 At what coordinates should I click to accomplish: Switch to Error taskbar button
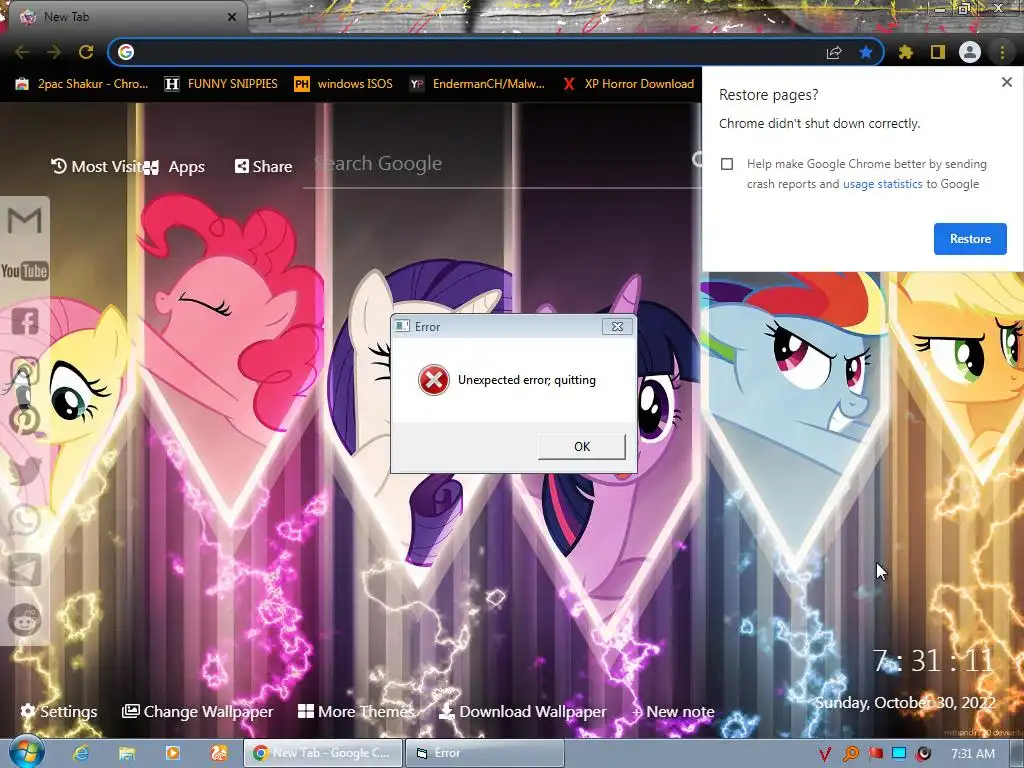point(485,753)
